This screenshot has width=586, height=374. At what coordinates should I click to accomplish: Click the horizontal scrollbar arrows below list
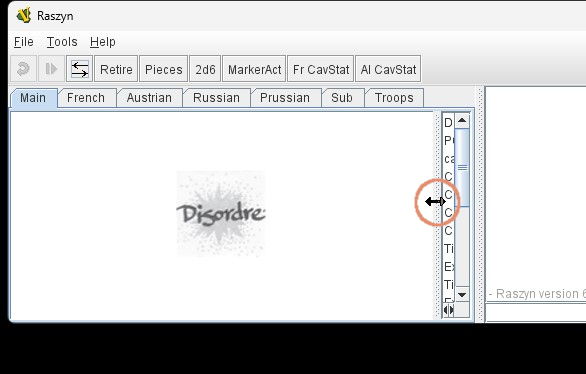(x=448, y=310)
